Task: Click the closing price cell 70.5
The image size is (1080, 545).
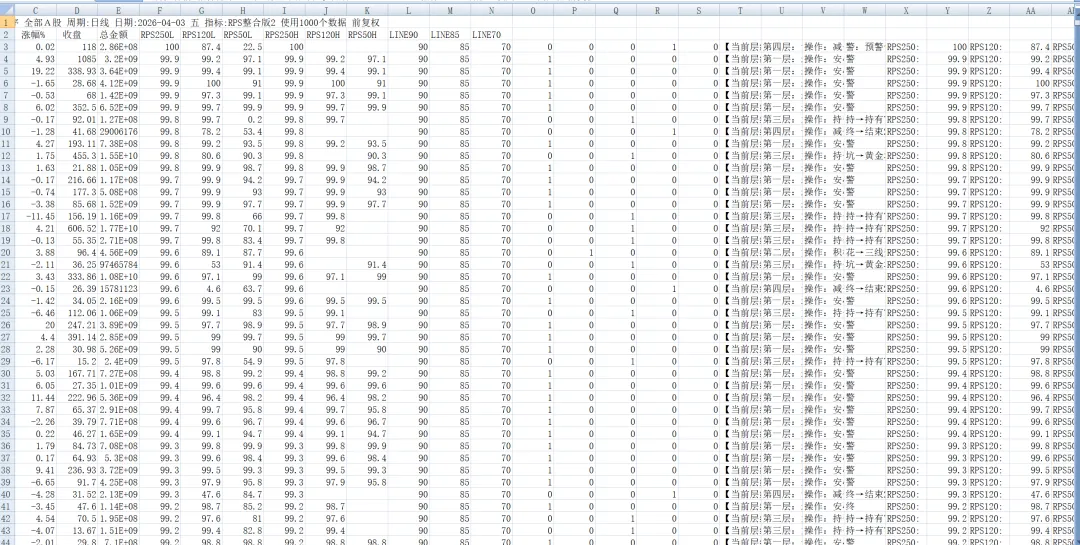Action: (x=76, y=519)
